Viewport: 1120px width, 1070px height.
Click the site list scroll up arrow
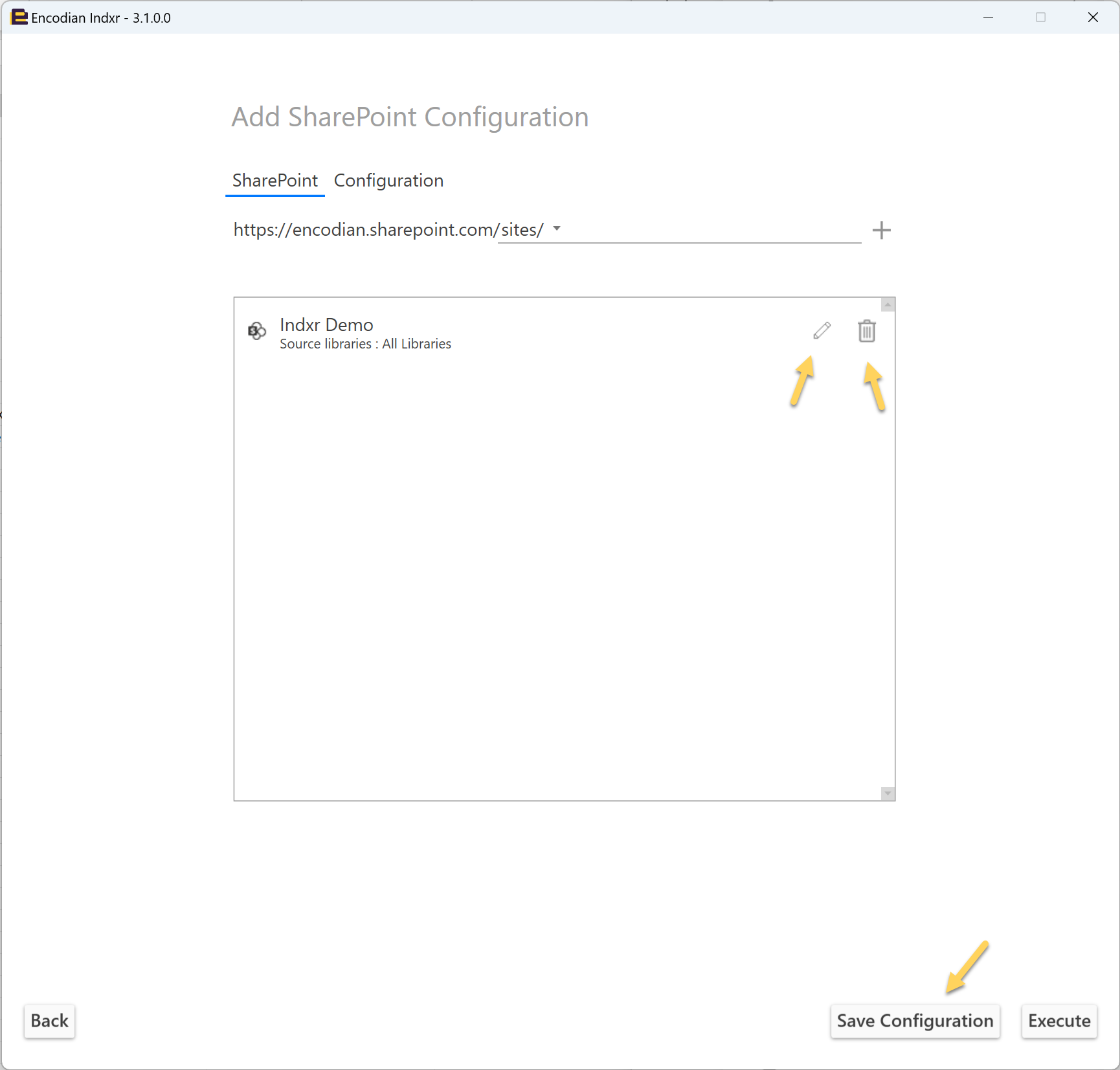pyautogui.click(x=888, y=304)
